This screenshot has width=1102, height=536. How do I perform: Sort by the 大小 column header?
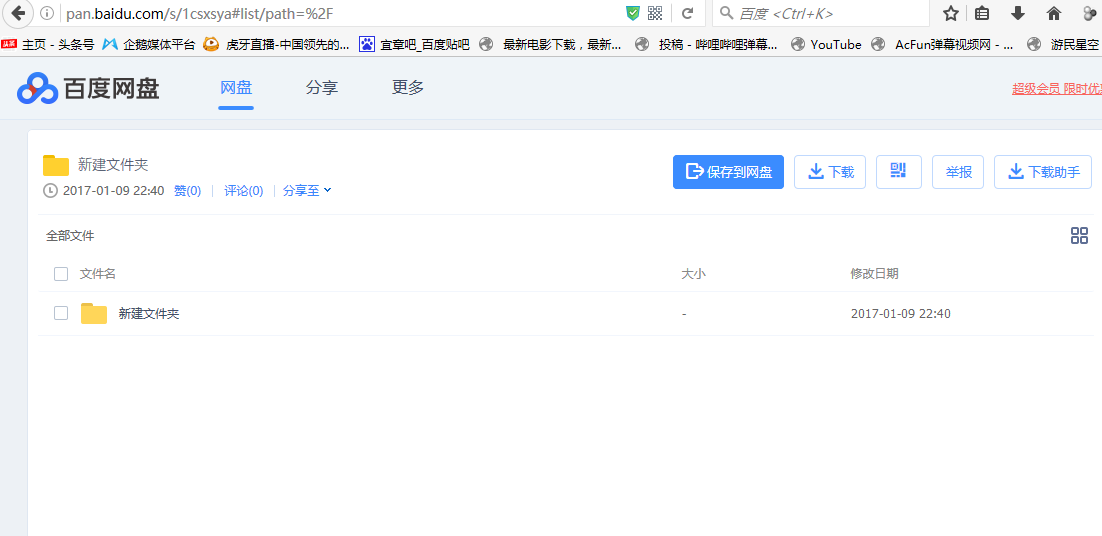(694, 274)
